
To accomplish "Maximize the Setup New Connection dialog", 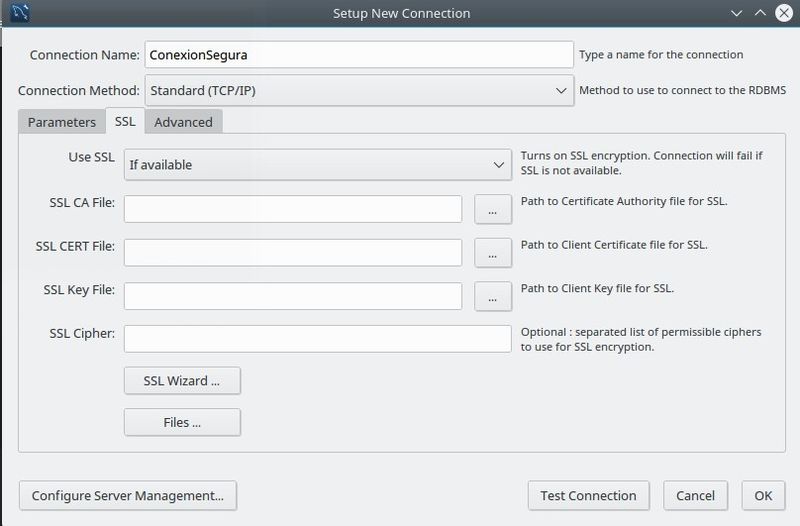I will point(760,13).
